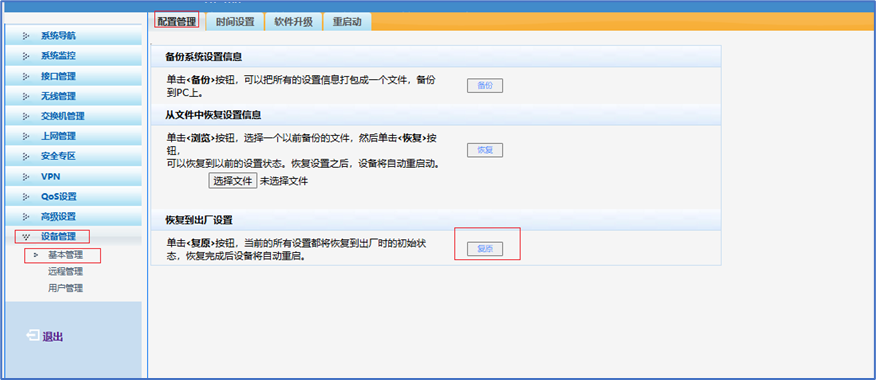The width and height of the screenshot is (876, 380).
Task: Expand the 无线管理 menu section
Action: [73, 96]
